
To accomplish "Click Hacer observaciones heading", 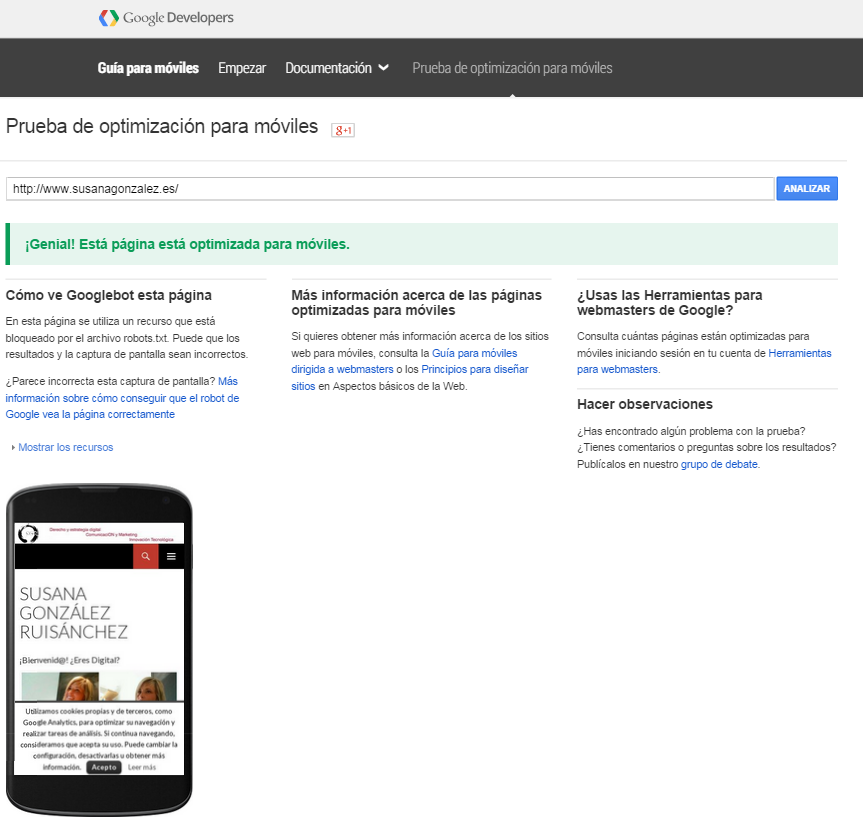I will (x=644, y=404).
